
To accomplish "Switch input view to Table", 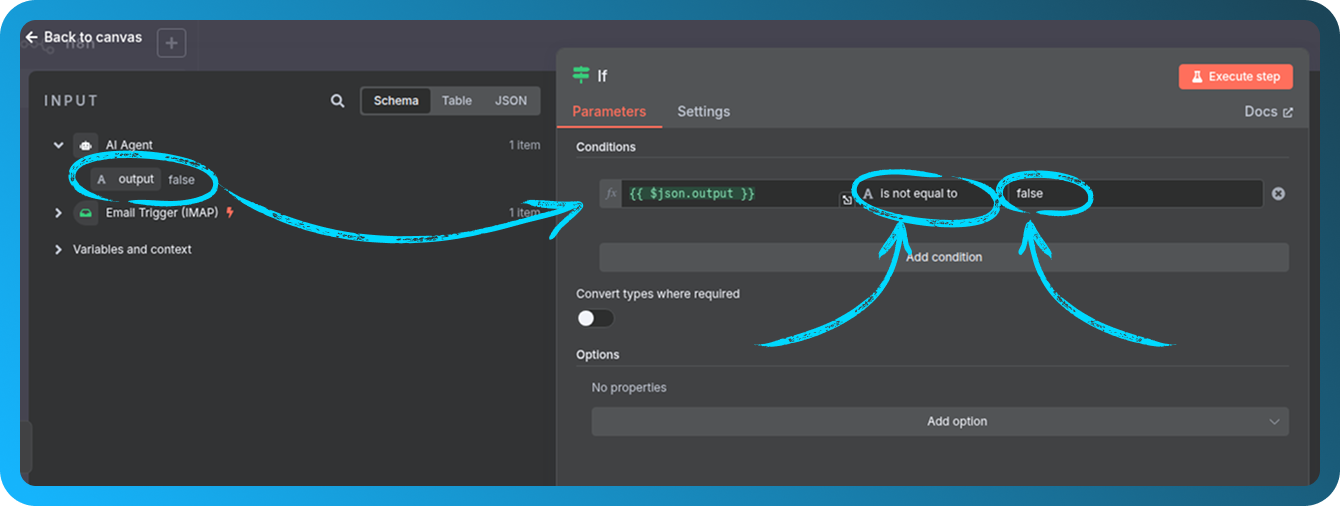I will [x=457, y=101].
